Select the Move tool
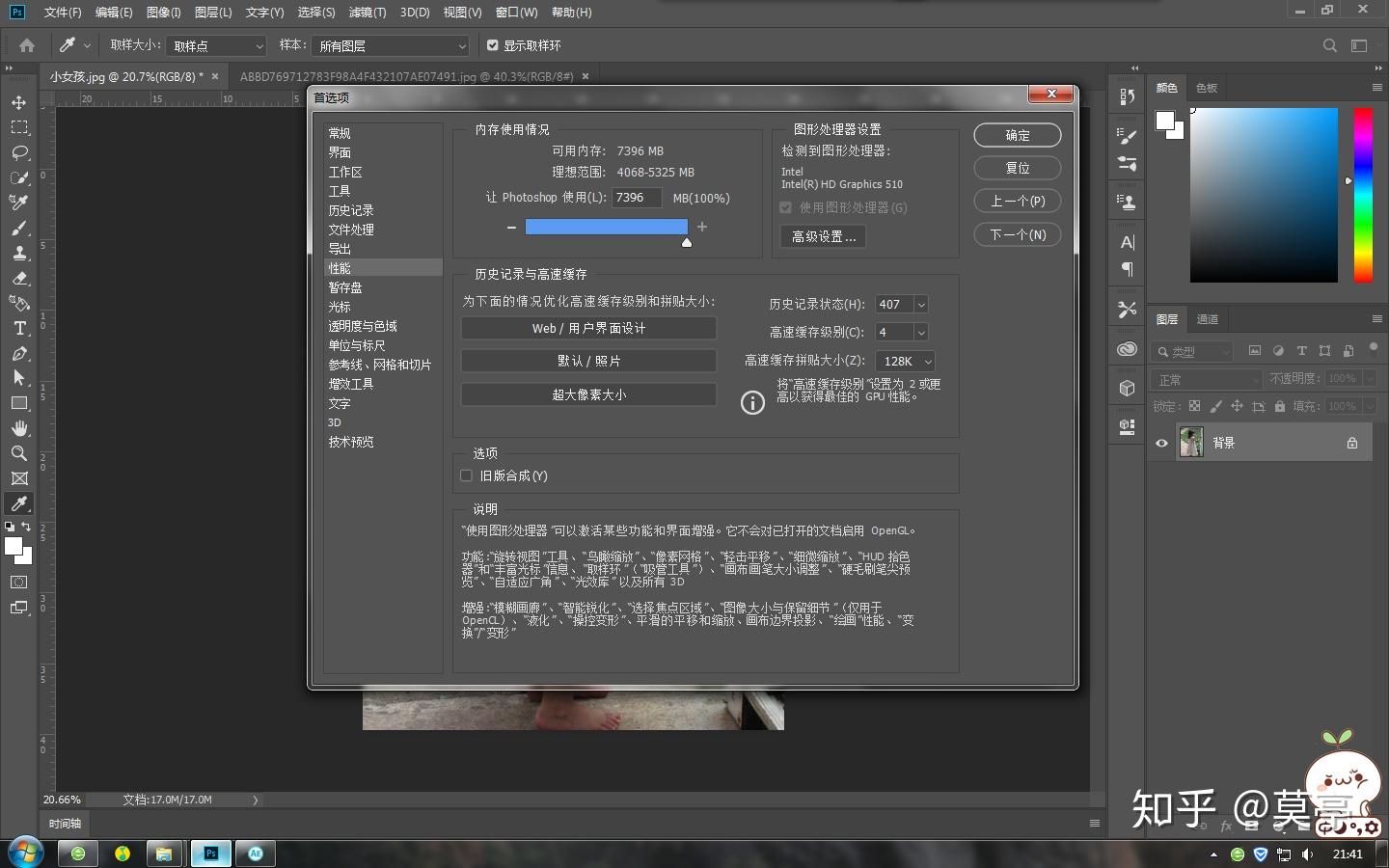1389x868 pixels. (x=19, y=102)
